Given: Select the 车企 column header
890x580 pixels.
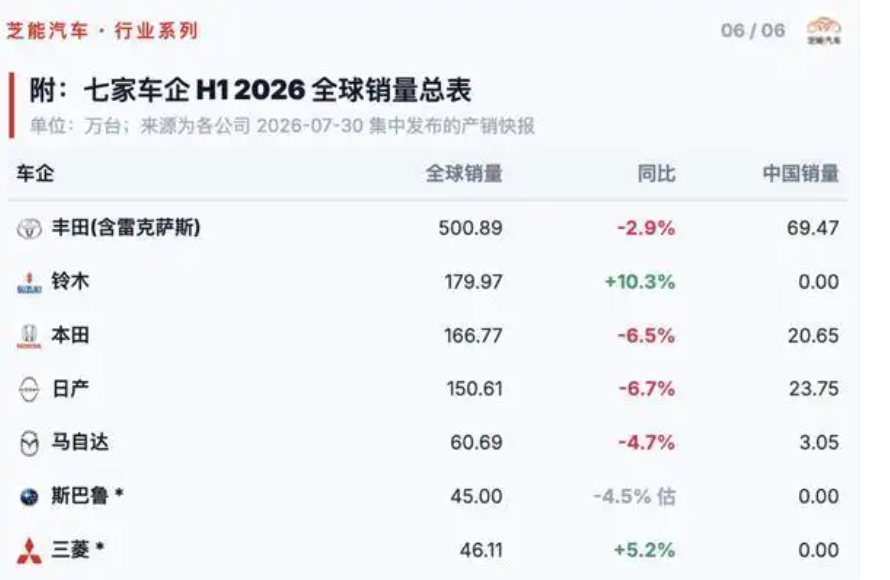Looking at the screenshot, I should [35, 173].
